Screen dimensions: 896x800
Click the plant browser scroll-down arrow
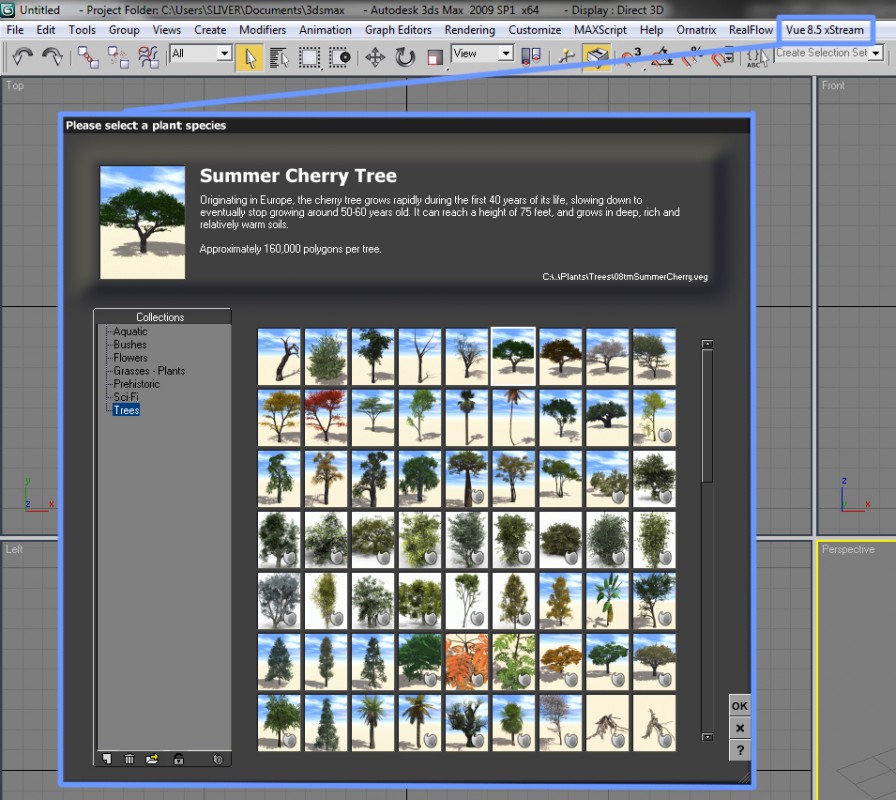click(x=707, y=737)
